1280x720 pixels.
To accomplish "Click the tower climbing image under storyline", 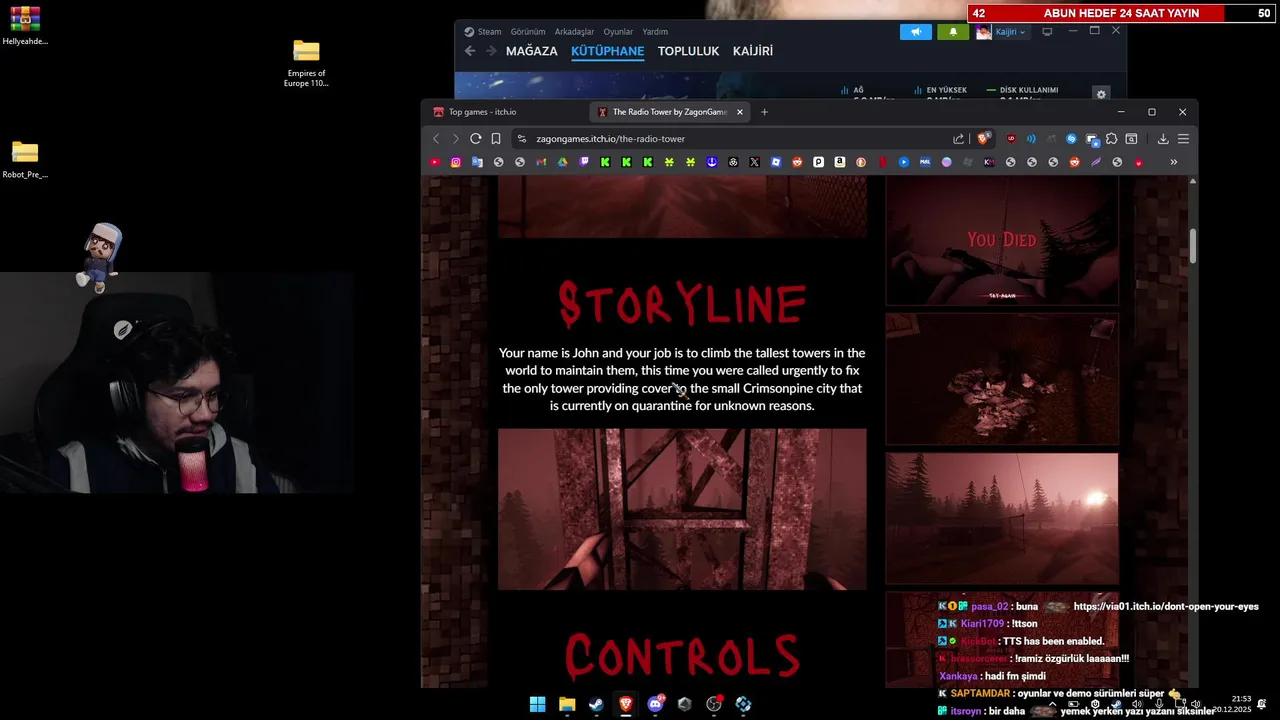I will (682, 509).
